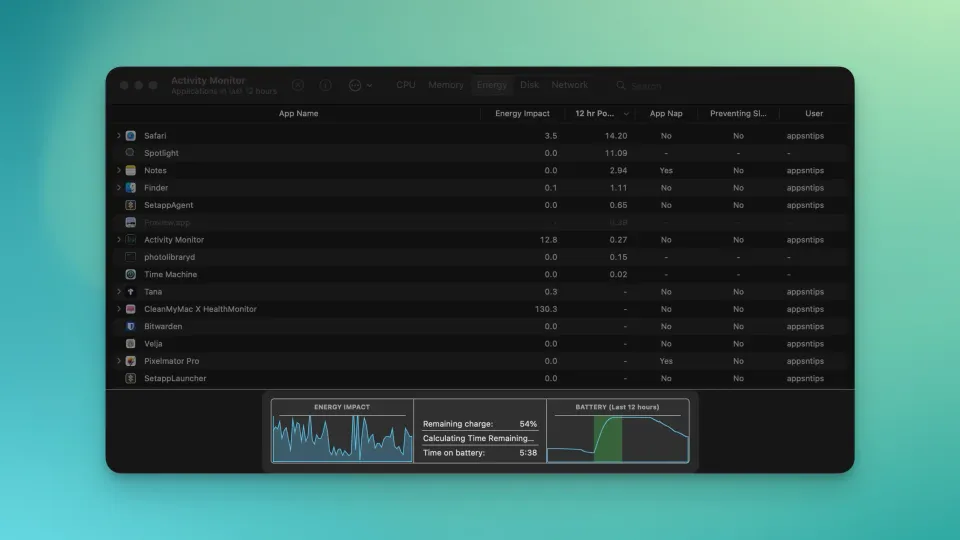Click the SetappAgent app icon
This screenshot has width=960, height=540.
pos(131,205)
